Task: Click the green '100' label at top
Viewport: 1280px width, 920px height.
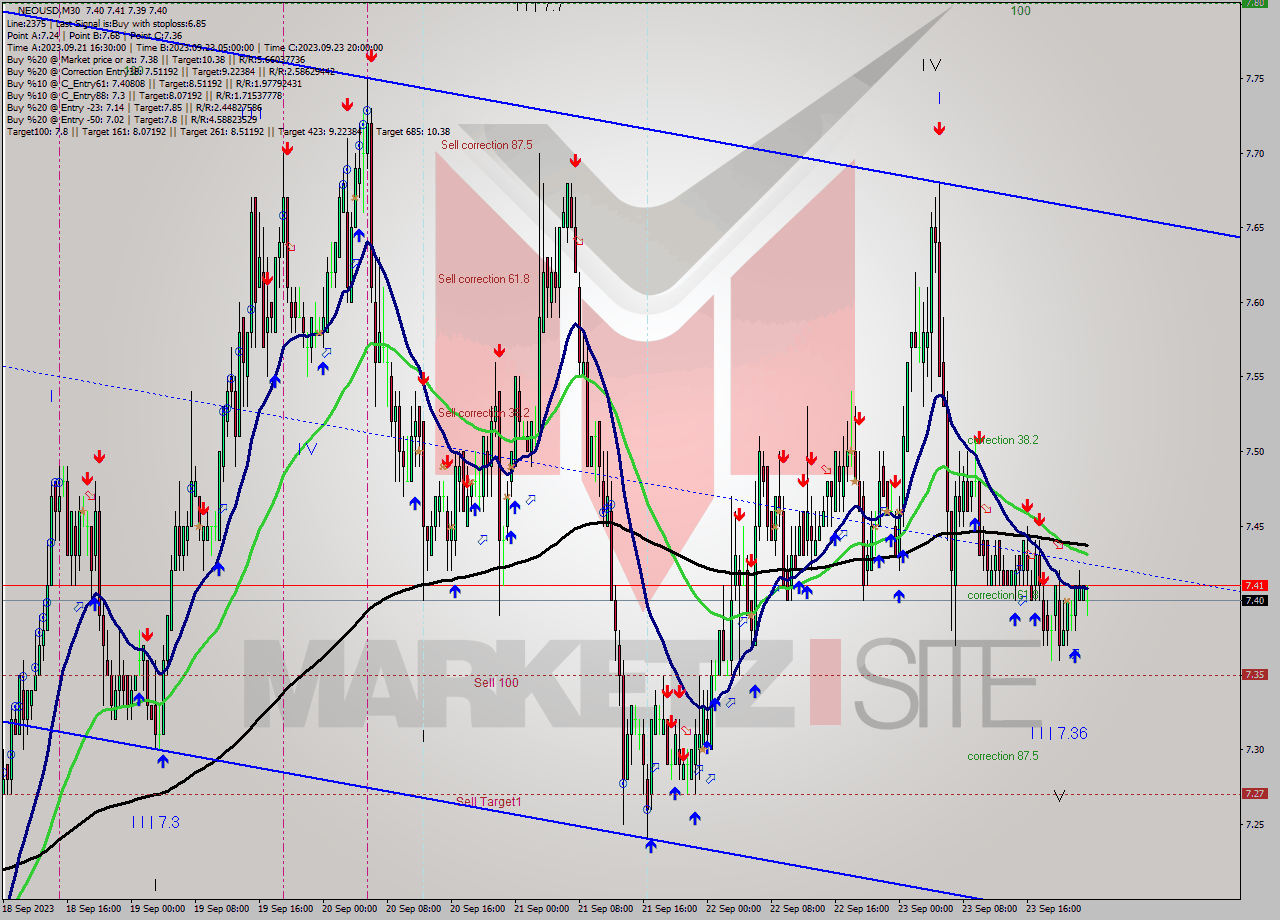Action: pos(1020,11)
